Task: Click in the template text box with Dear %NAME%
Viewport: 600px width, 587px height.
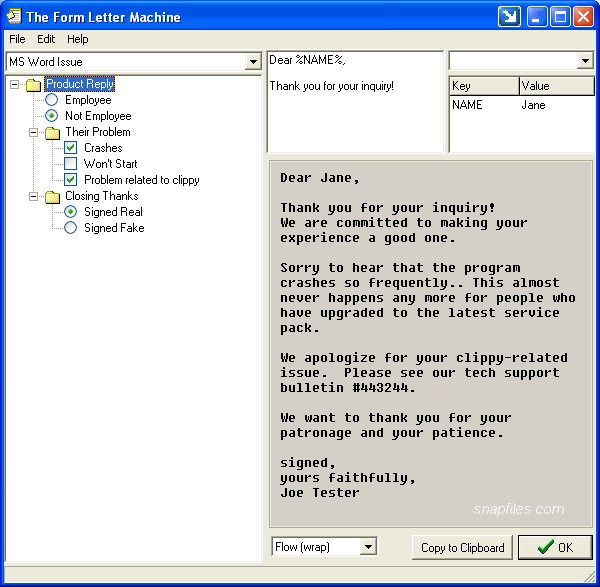Action: [355, 101]
